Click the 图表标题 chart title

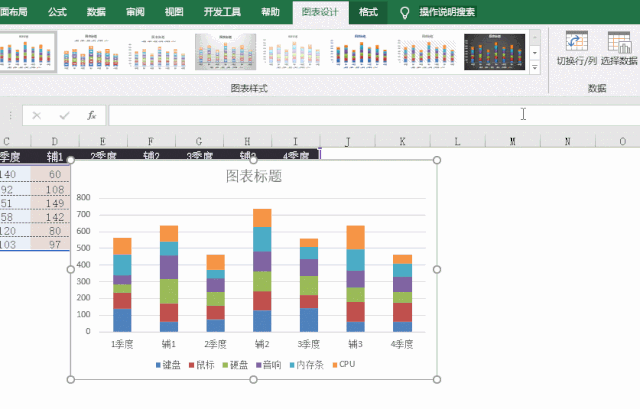pos(254,176)
